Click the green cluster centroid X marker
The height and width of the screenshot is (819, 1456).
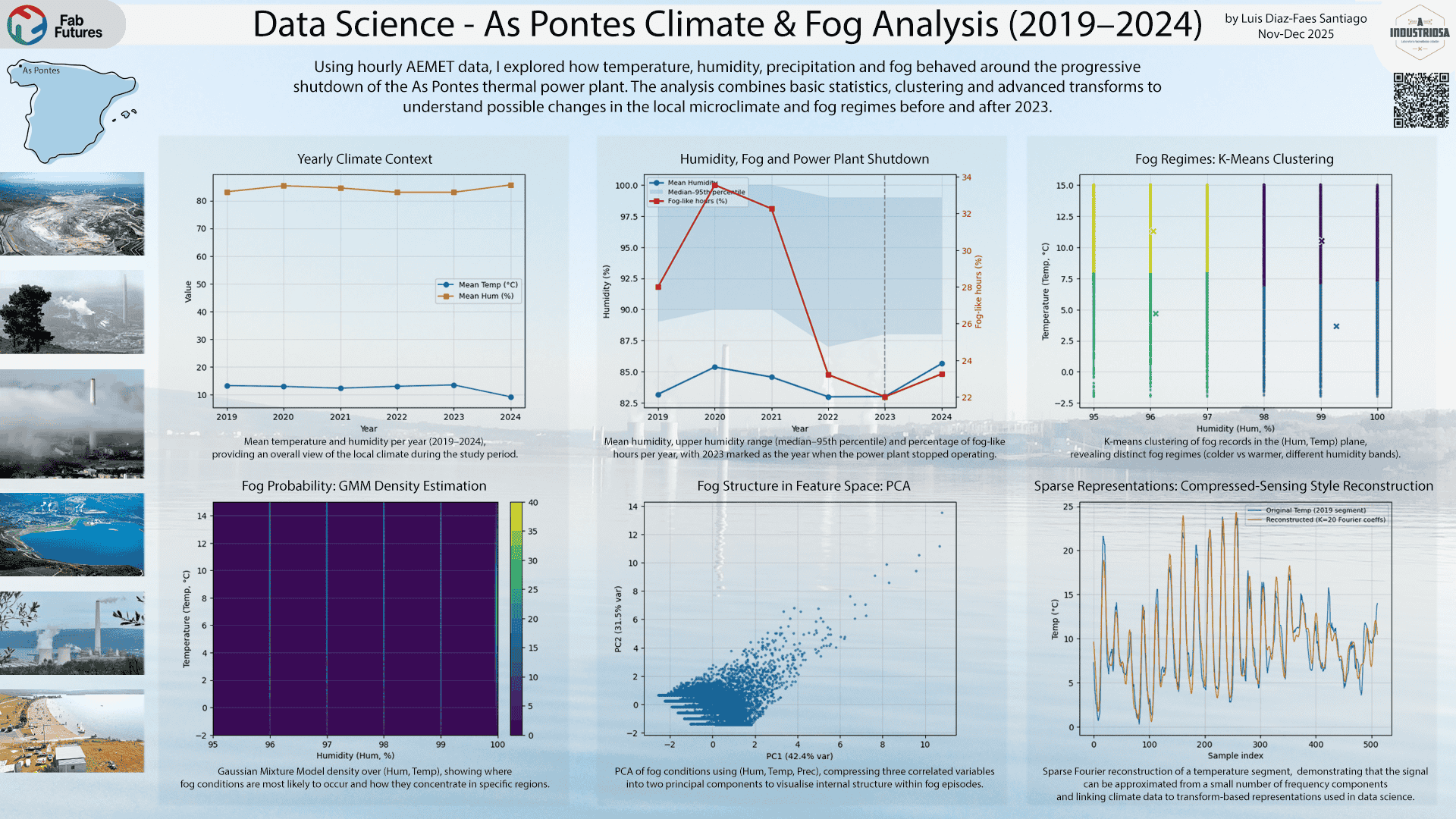[x=1156, y=313]
